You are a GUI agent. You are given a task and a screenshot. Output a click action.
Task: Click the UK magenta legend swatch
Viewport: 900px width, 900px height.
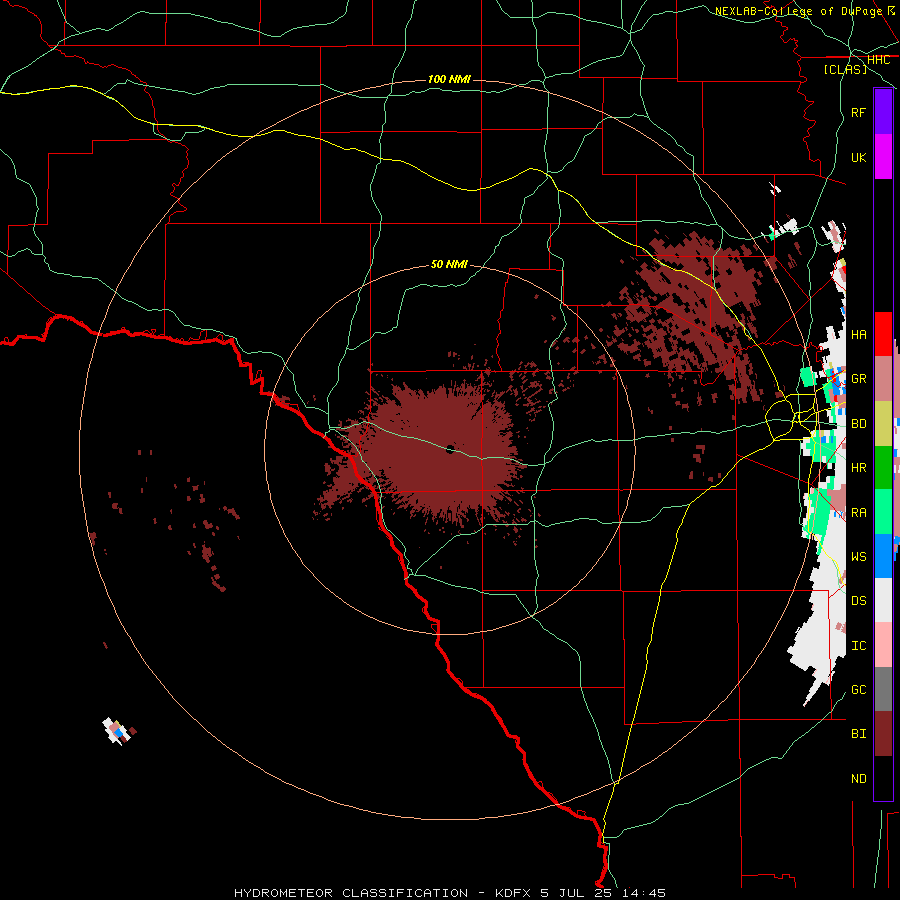[883, 157]
